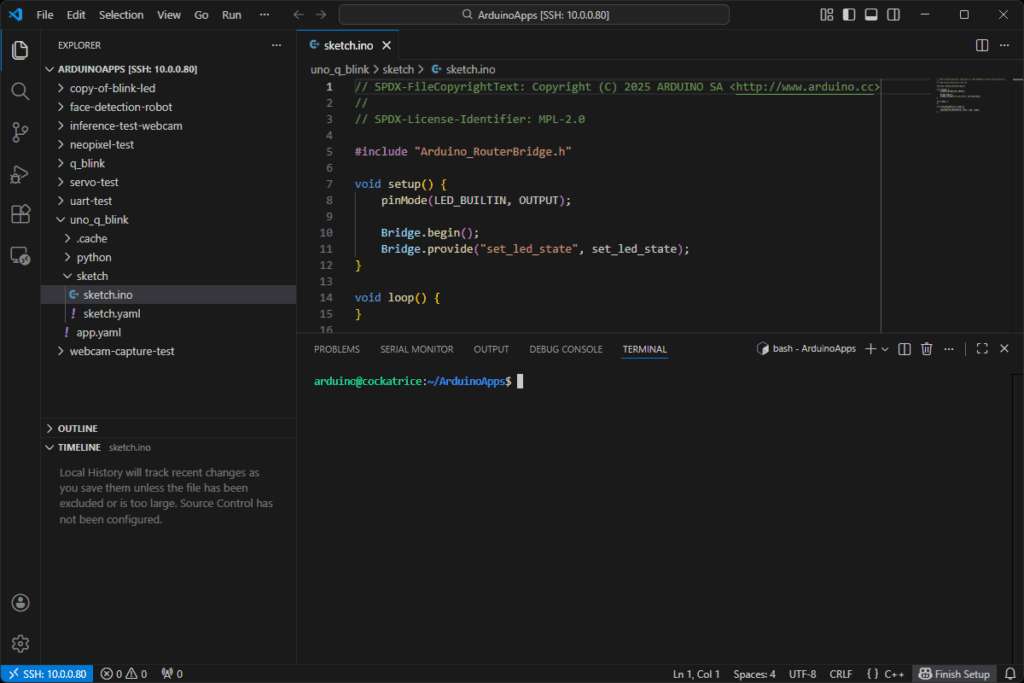Viewport: 1024px width, 683px height.
Task: Click the code minimap preview
Action: pos(958,95)
